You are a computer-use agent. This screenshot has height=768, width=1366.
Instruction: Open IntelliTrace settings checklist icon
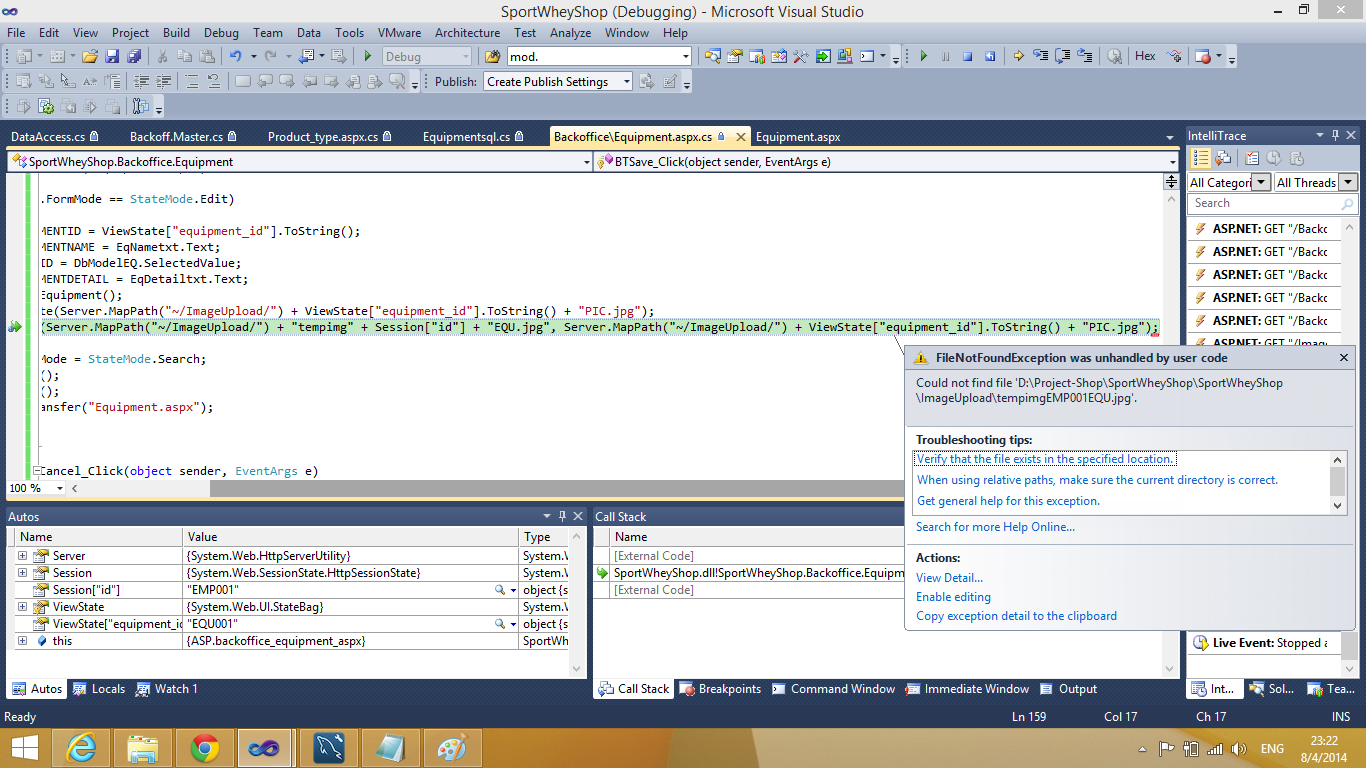coord(1252,158)
